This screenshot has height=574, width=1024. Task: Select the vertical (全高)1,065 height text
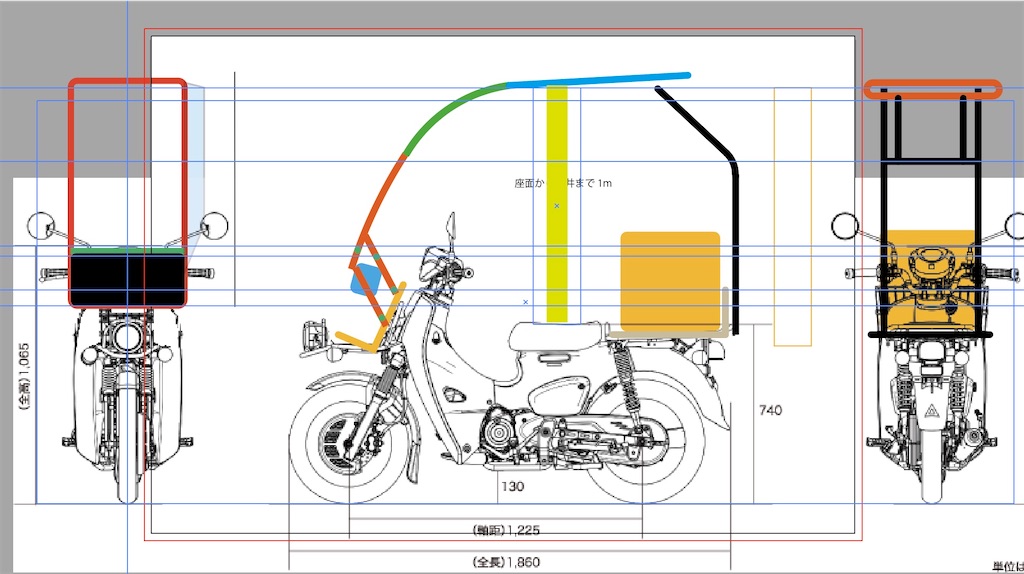click(24, 376)
